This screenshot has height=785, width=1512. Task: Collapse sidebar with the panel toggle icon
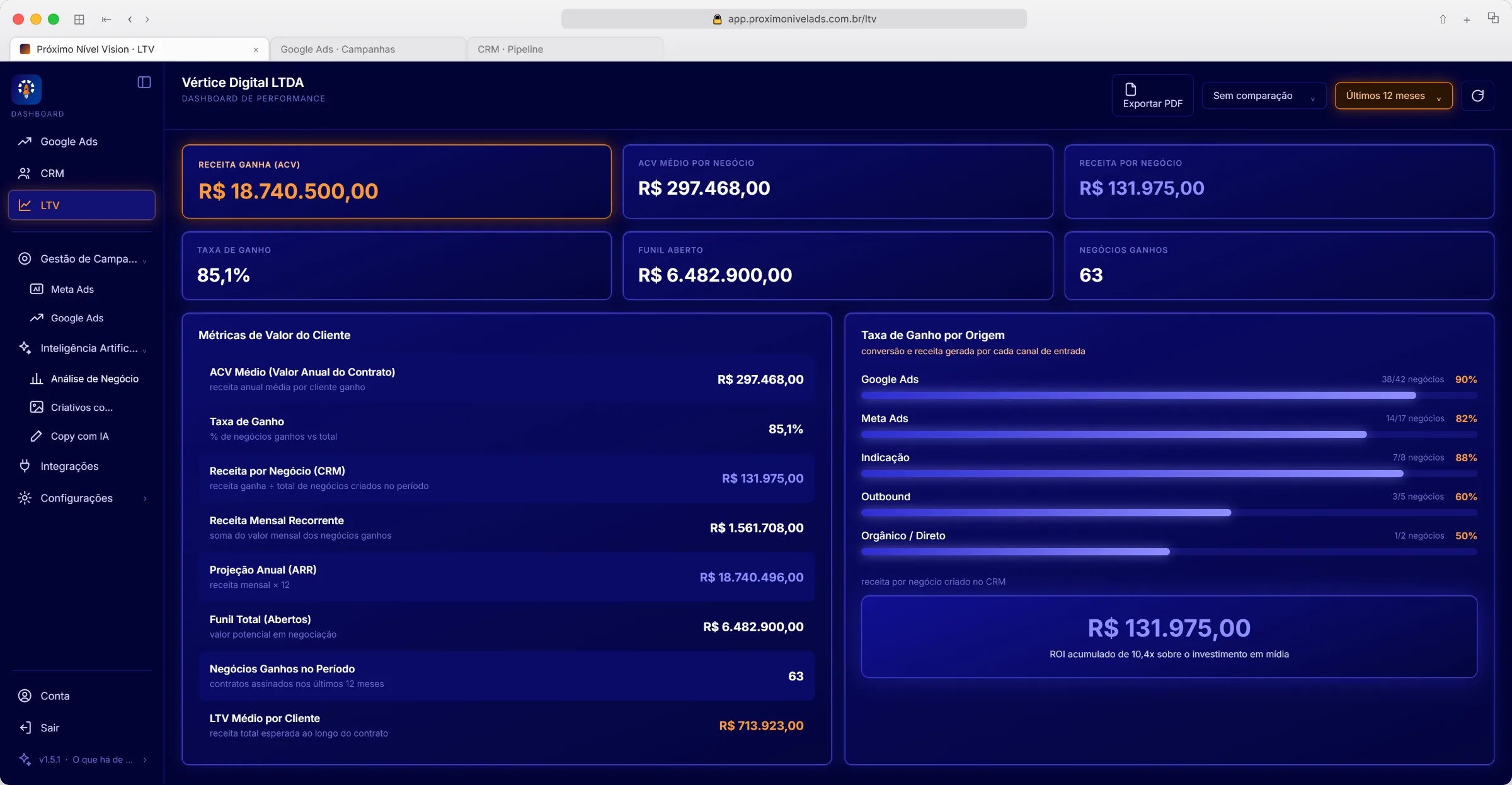(144, 82)
